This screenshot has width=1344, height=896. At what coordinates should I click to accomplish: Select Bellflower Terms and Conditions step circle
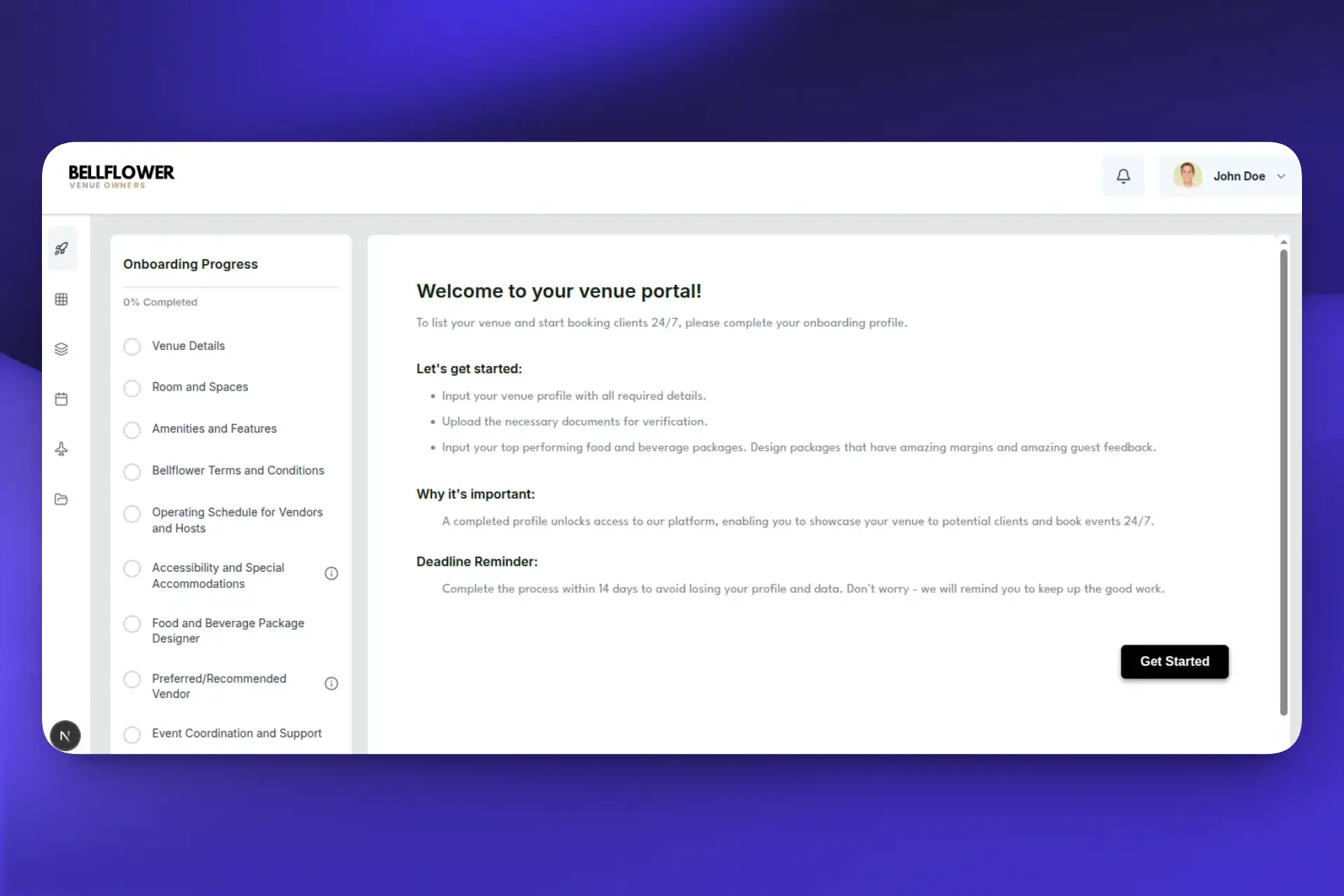(132, 472)
